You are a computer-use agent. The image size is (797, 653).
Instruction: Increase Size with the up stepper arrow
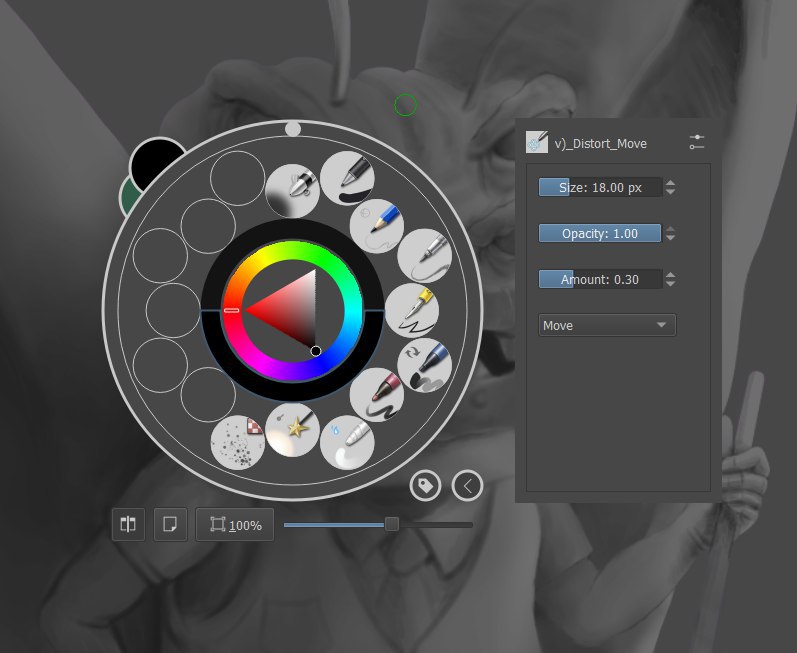[x=670, y=183]
